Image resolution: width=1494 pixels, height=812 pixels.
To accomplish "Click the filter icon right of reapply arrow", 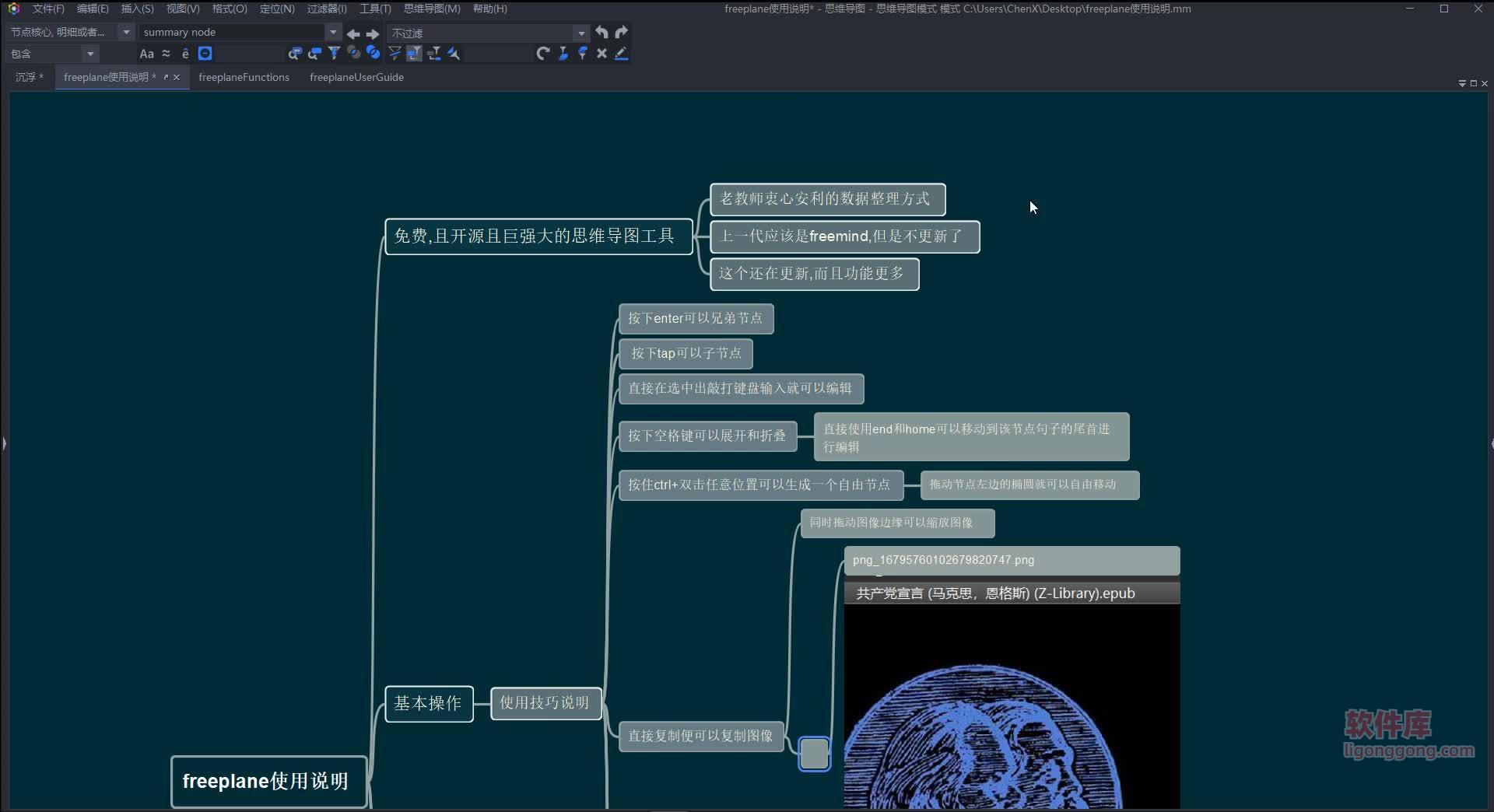I will tap(563, 54).
